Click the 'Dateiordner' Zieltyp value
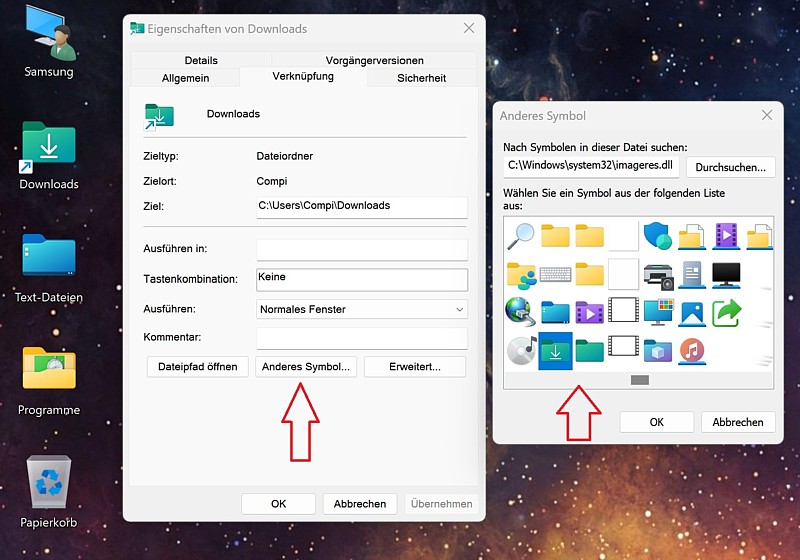 coord(285,156)
